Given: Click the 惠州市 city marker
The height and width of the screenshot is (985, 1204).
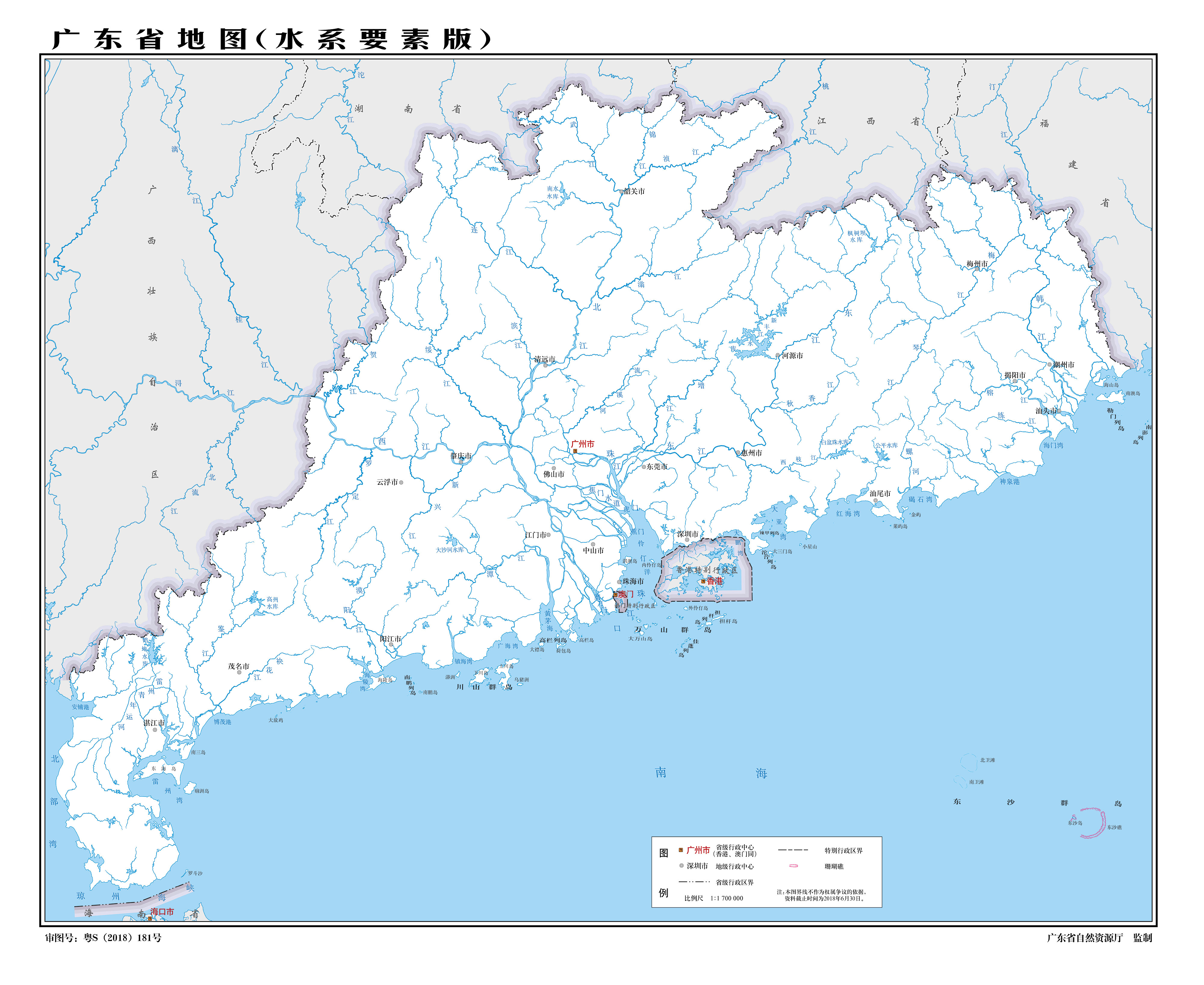Looking at the screenshot, I should click(738, 453).
